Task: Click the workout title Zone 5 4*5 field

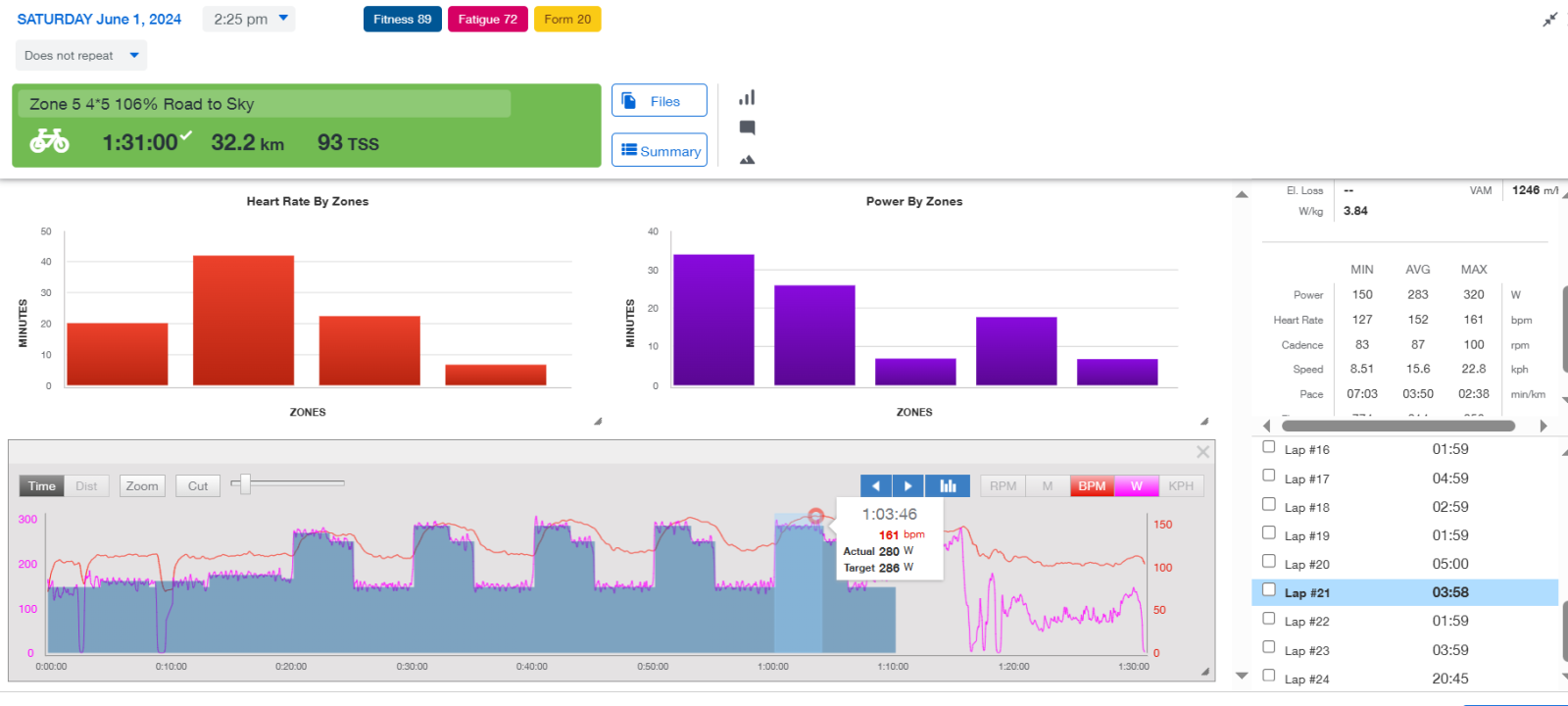Action: point(265,104)
